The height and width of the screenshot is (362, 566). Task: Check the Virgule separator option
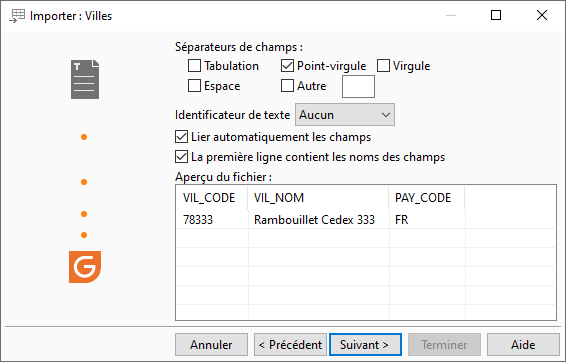[383, 66]
